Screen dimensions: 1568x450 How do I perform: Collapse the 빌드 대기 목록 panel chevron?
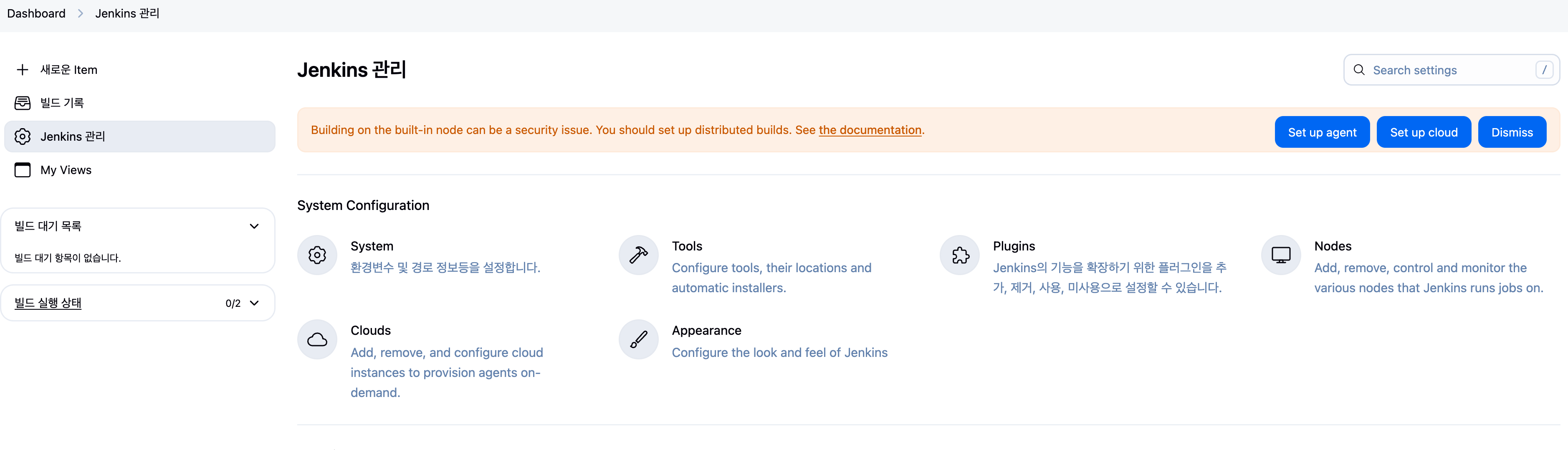[254, 227]
